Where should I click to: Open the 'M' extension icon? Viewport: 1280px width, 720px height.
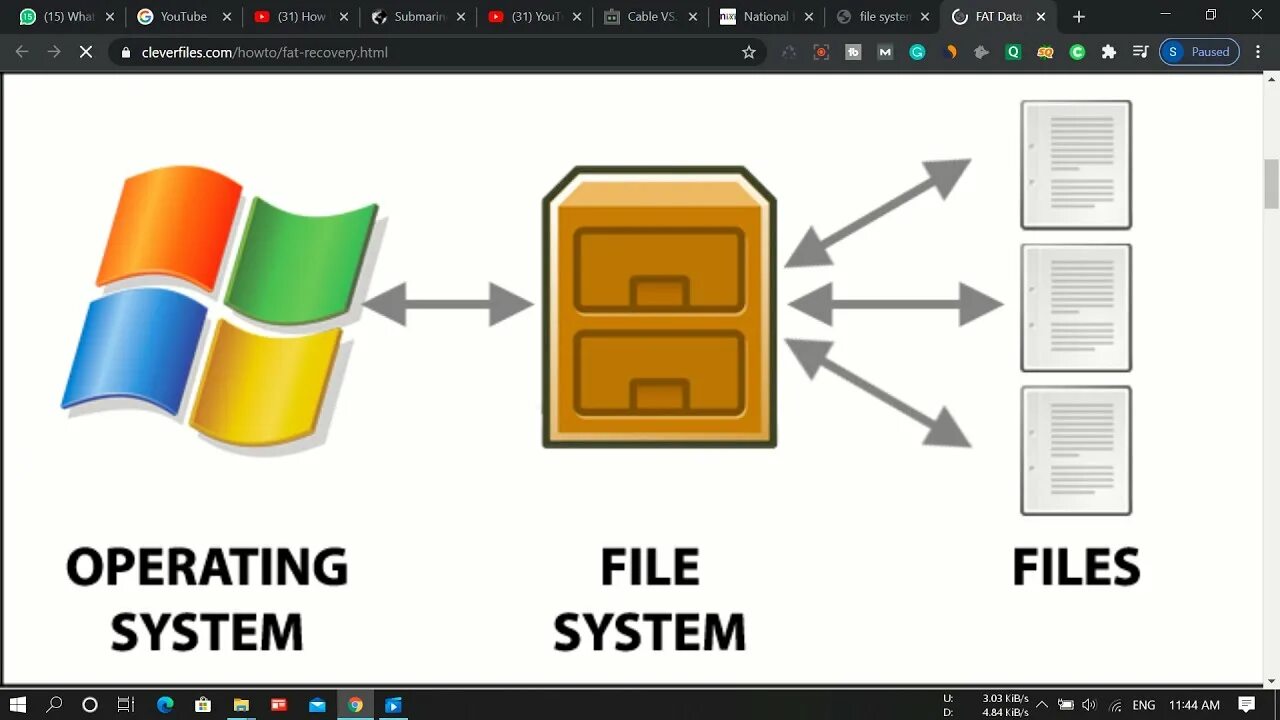(x=885, y=52)
